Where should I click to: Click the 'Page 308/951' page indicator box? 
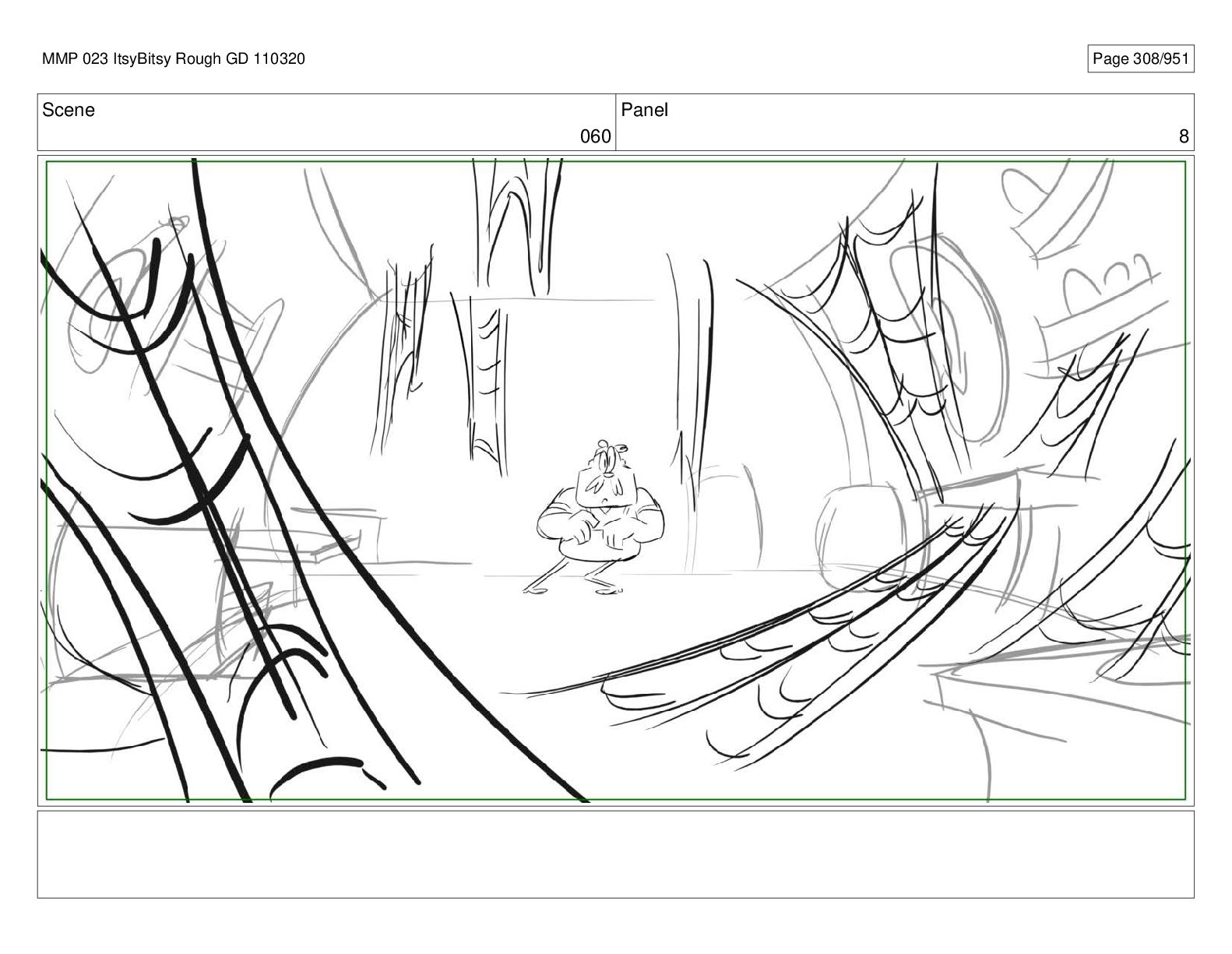[1140, 59]
